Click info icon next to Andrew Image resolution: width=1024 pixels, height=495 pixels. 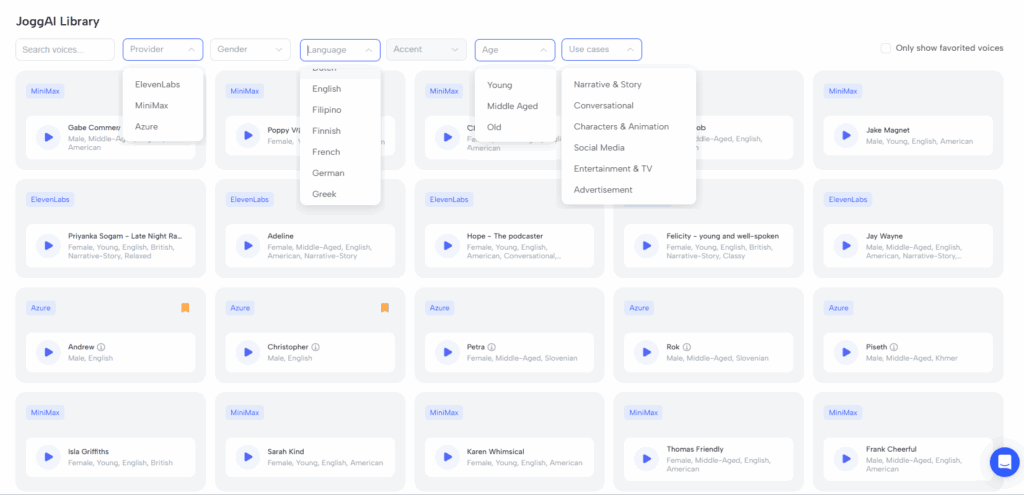[102, 347]
